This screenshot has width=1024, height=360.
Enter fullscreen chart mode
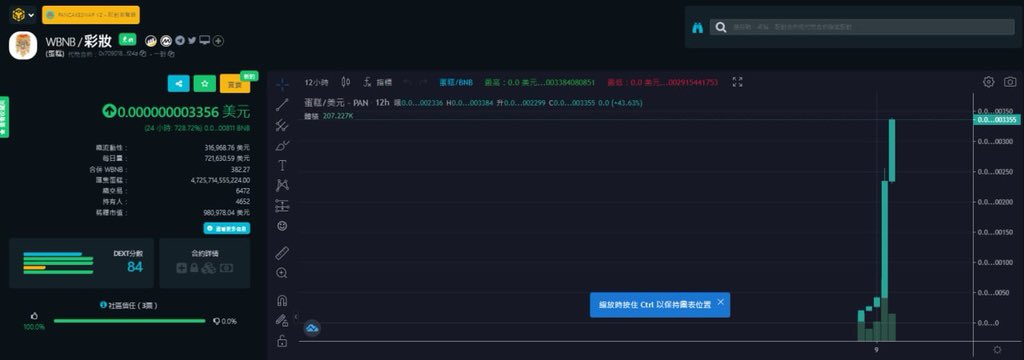tap(737, 82)
